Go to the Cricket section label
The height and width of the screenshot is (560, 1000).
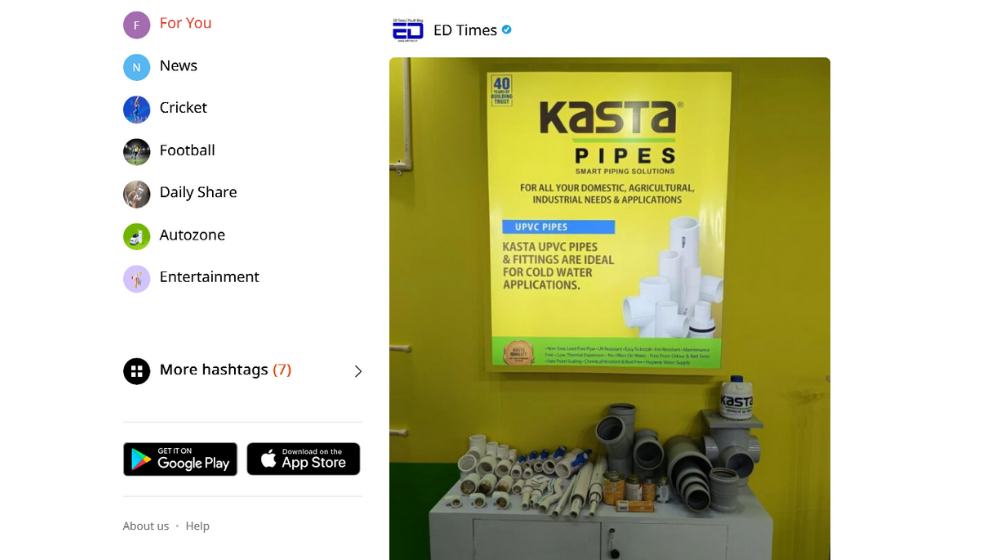[x=183, y=108]
